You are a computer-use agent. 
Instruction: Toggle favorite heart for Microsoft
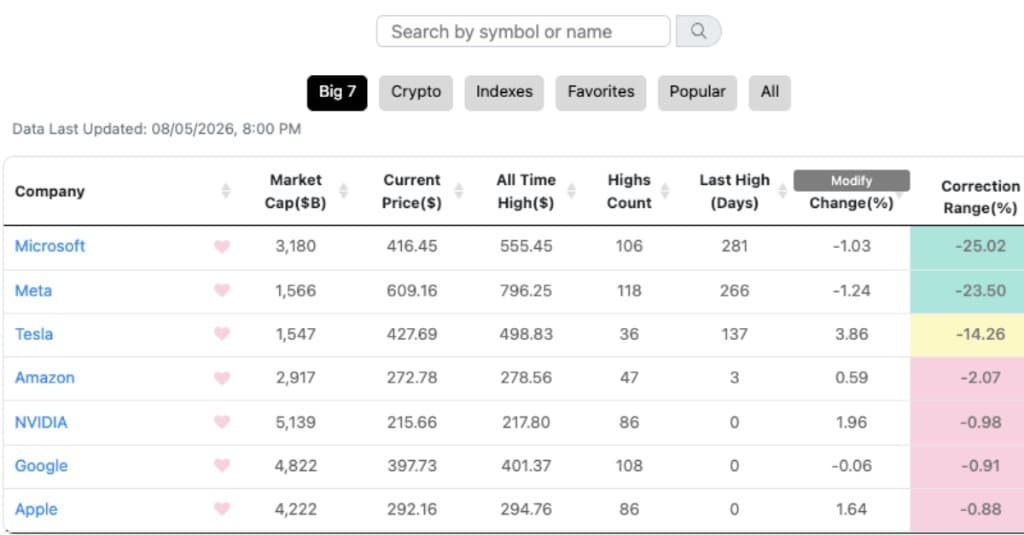(222, 246)
